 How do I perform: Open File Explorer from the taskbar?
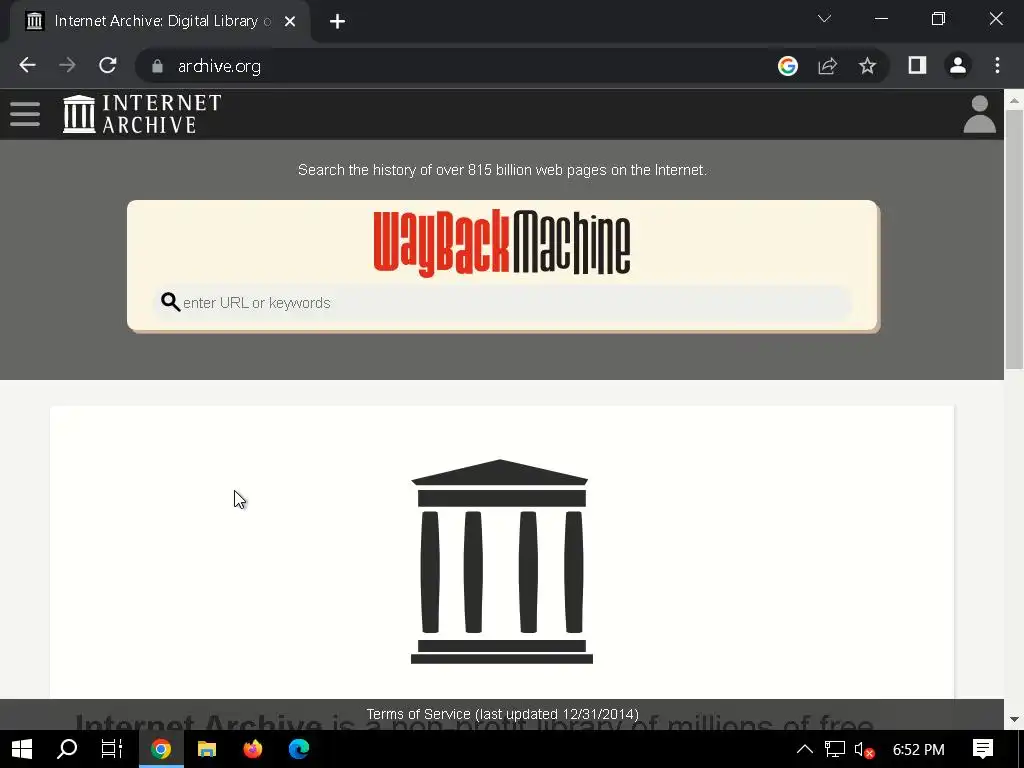(x=207, y=749)
